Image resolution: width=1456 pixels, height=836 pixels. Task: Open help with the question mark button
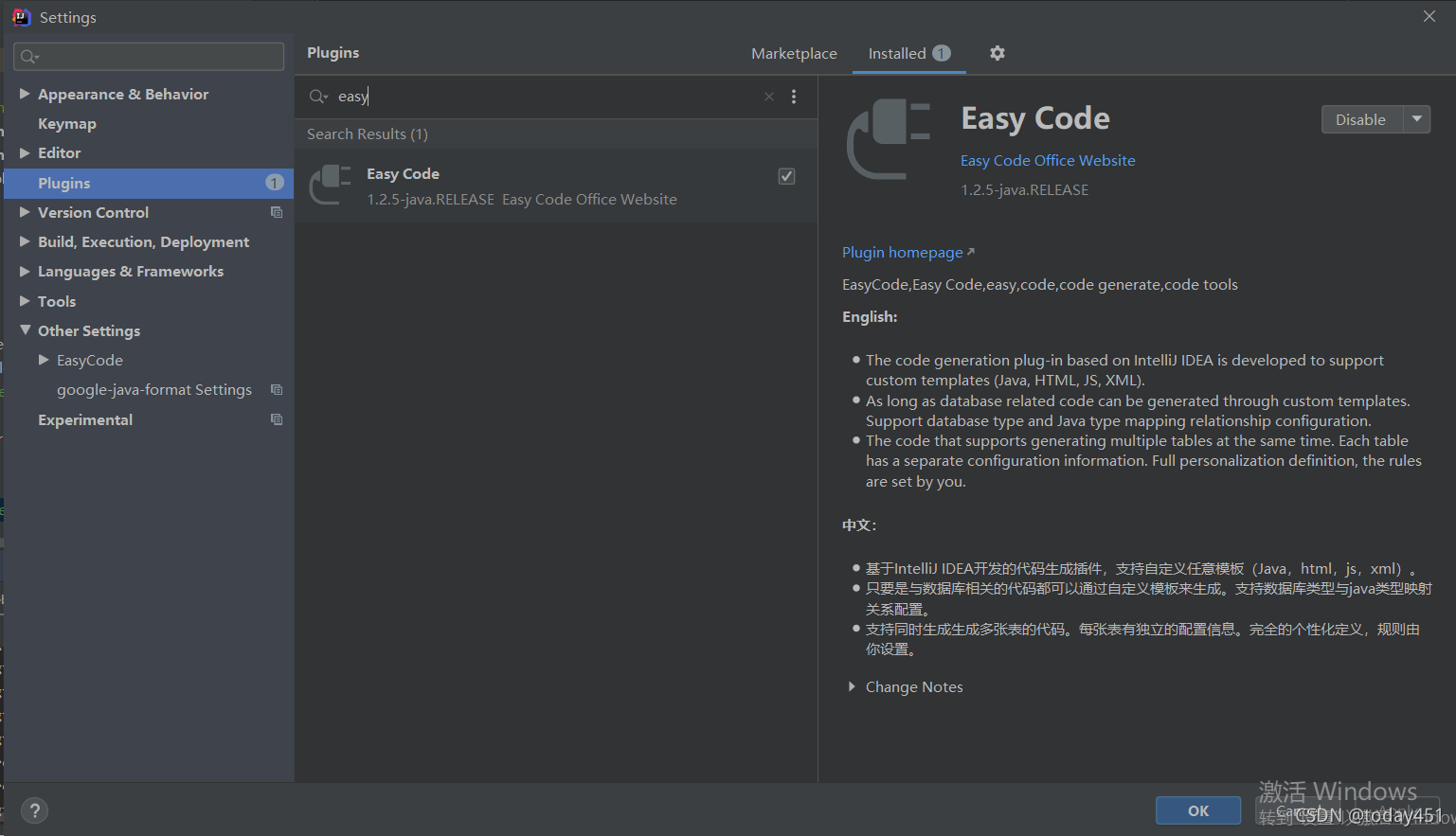click(34, 810)
